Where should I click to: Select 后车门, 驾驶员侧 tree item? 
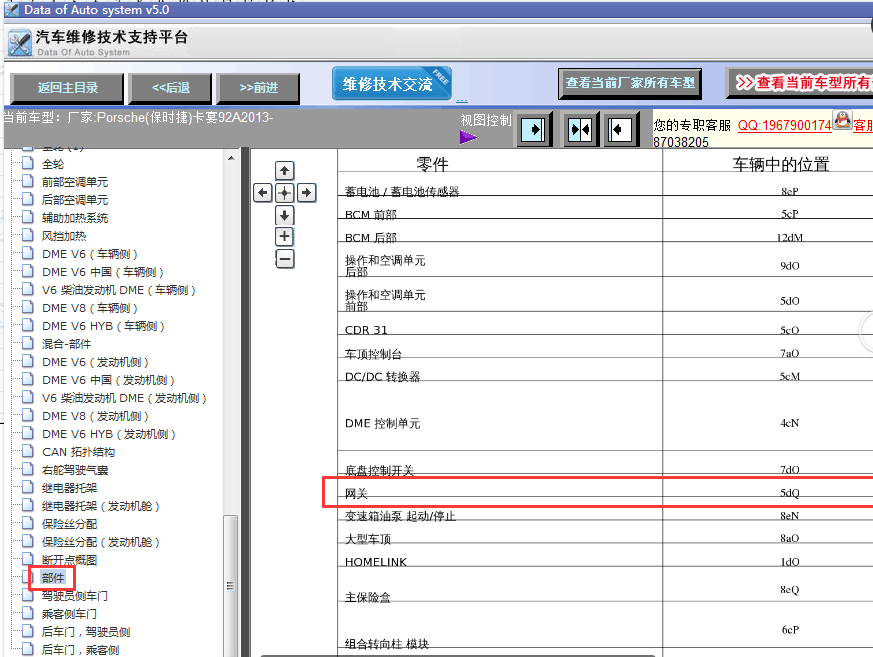coord(86,632)
